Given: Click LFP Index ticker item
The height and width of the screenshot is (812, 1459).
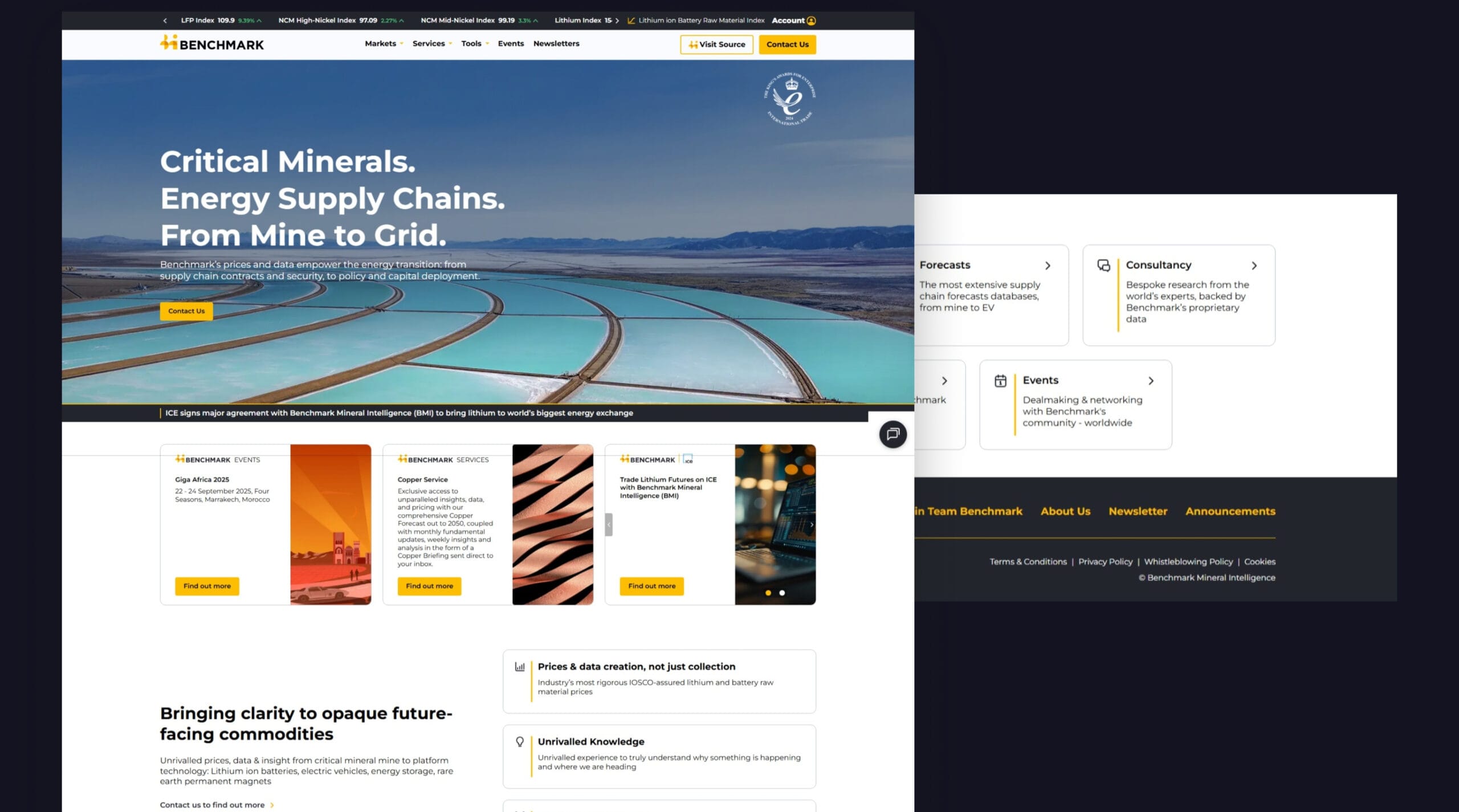Looking at the screenshot, I should coord(221,21).
